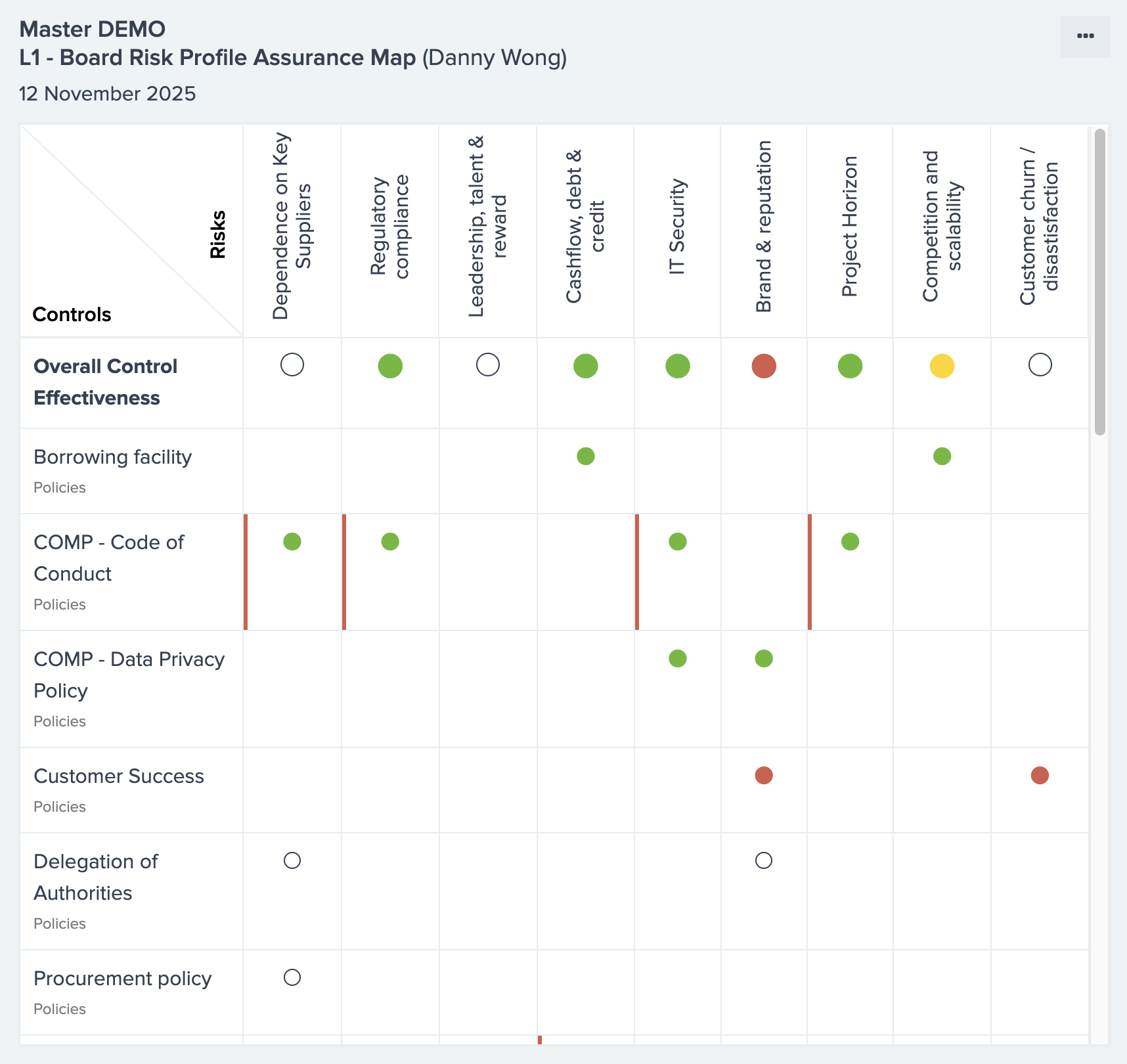The width and height of the screenshot is (1127, 1064).
Task: Click green overall indicator for Regulatory compliance
Action: point(390,366)
